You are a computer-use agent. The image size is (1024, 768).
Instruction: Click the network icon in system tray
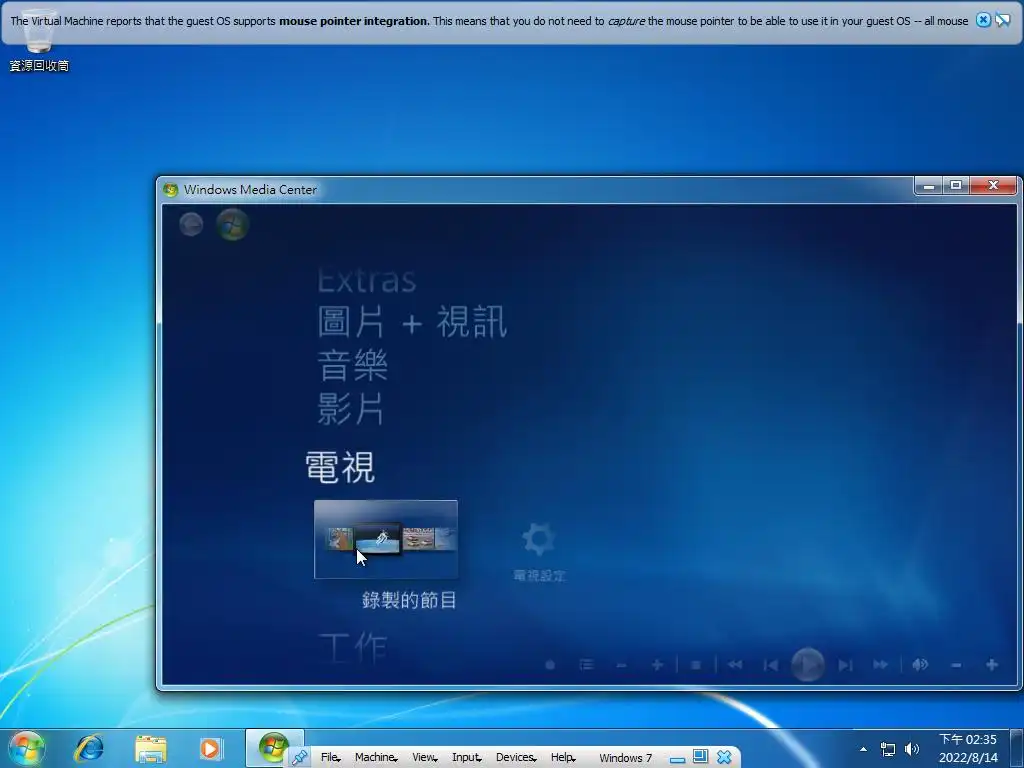(x=888, y=749)
